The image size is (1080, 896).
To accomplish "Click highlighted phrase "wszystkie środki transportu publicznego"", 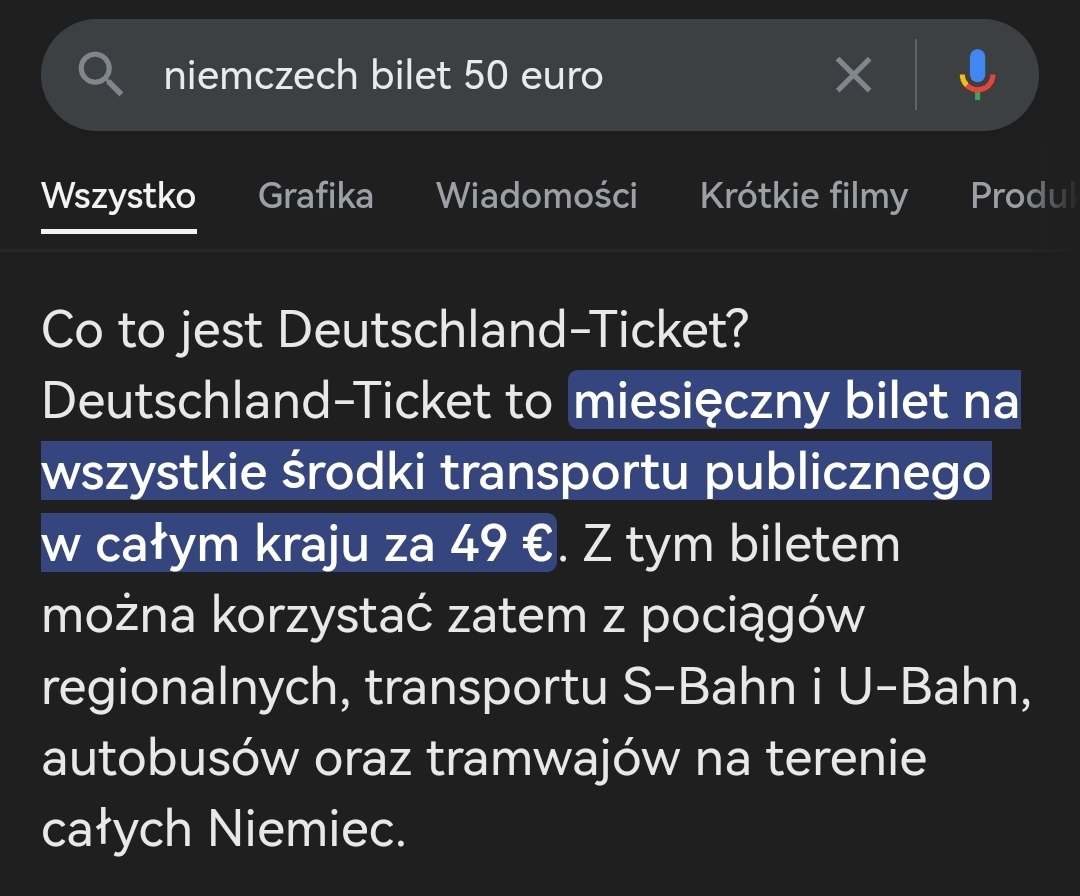I will pos(515,474).
